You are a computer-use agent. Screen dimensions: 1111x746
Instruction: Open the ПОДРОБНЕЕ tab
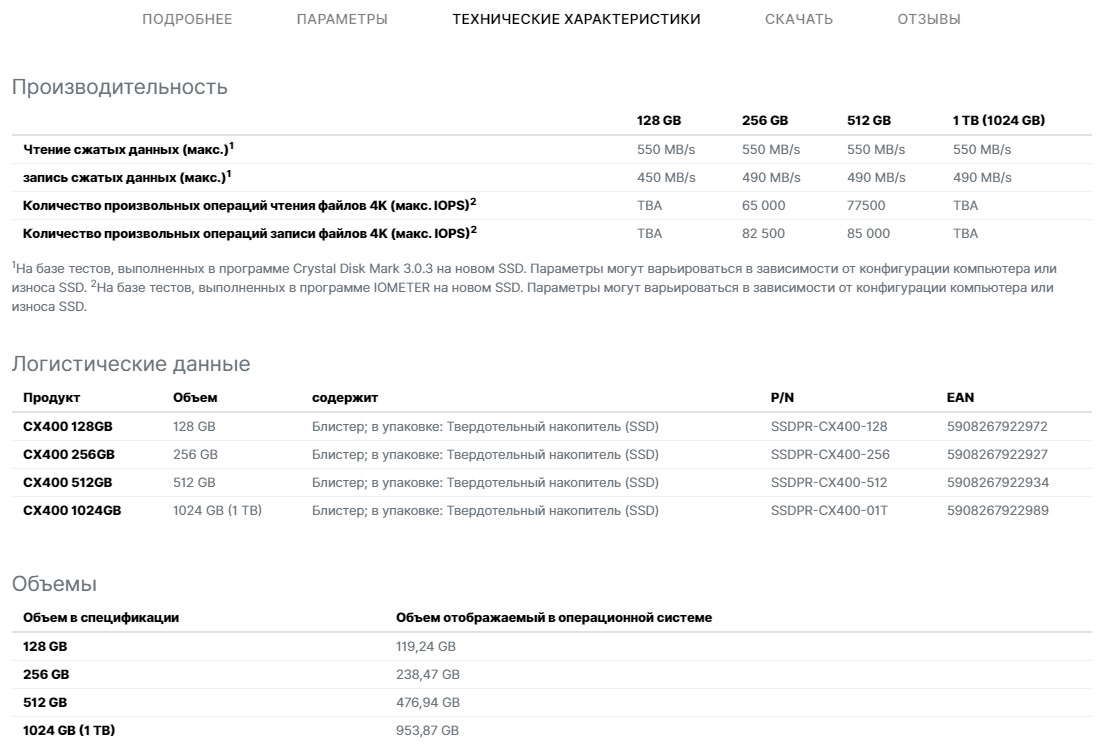[x=187, y=19]
